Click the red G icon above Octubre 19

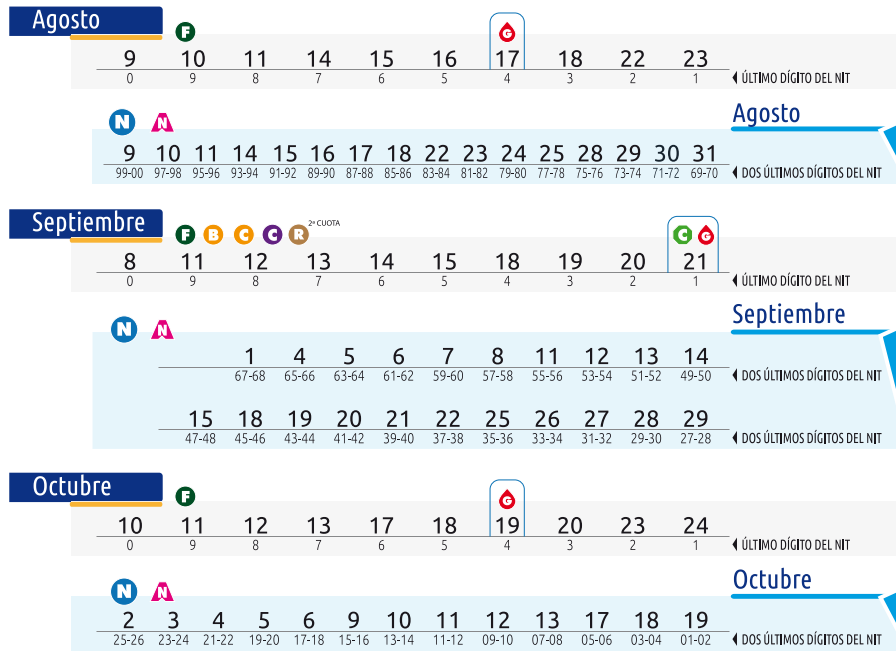(507, 498)
